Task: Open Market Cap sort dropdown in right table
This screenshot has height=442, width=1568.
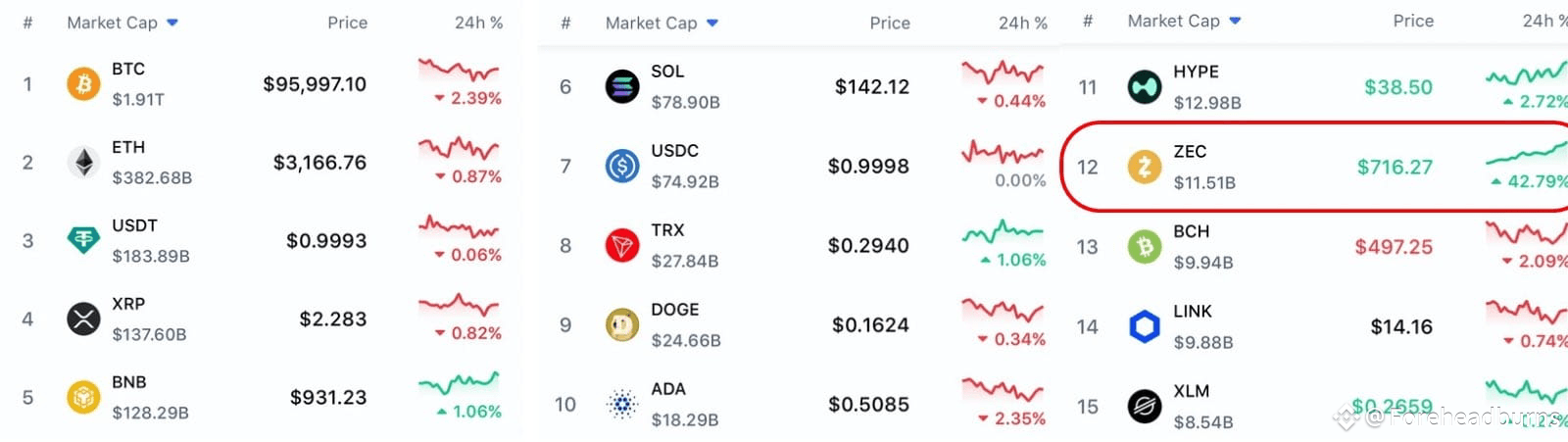Action: 1235,21
